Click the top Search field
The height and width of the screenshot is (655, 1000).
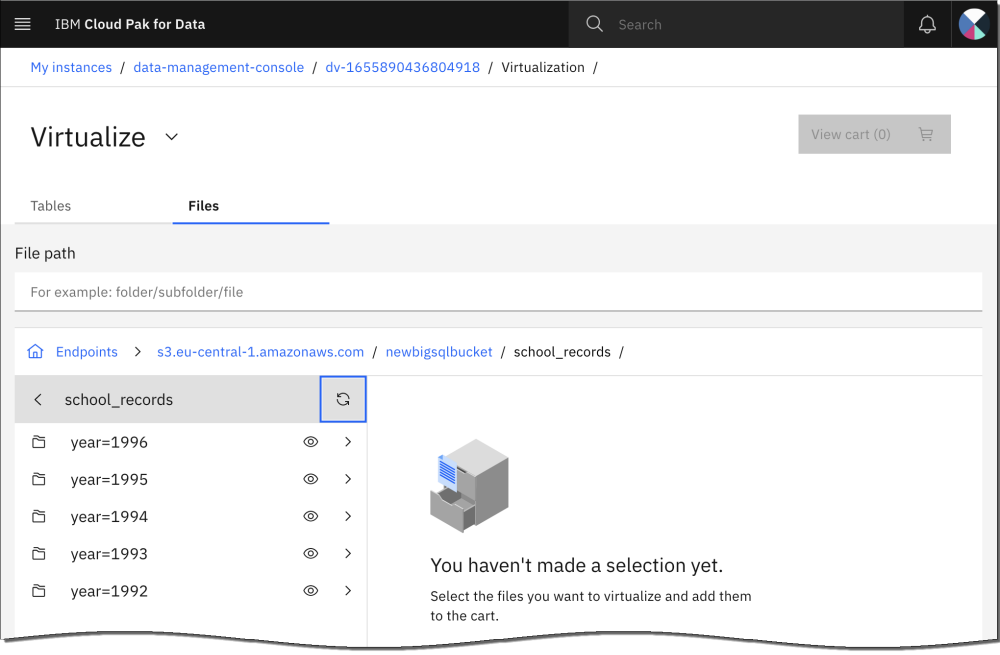click(x=736, y=24)
